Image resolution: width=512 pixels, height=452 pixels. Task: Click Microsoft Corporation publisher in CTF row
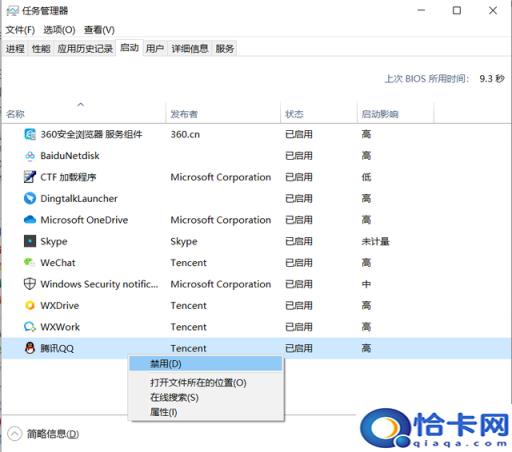coord(221,177)
